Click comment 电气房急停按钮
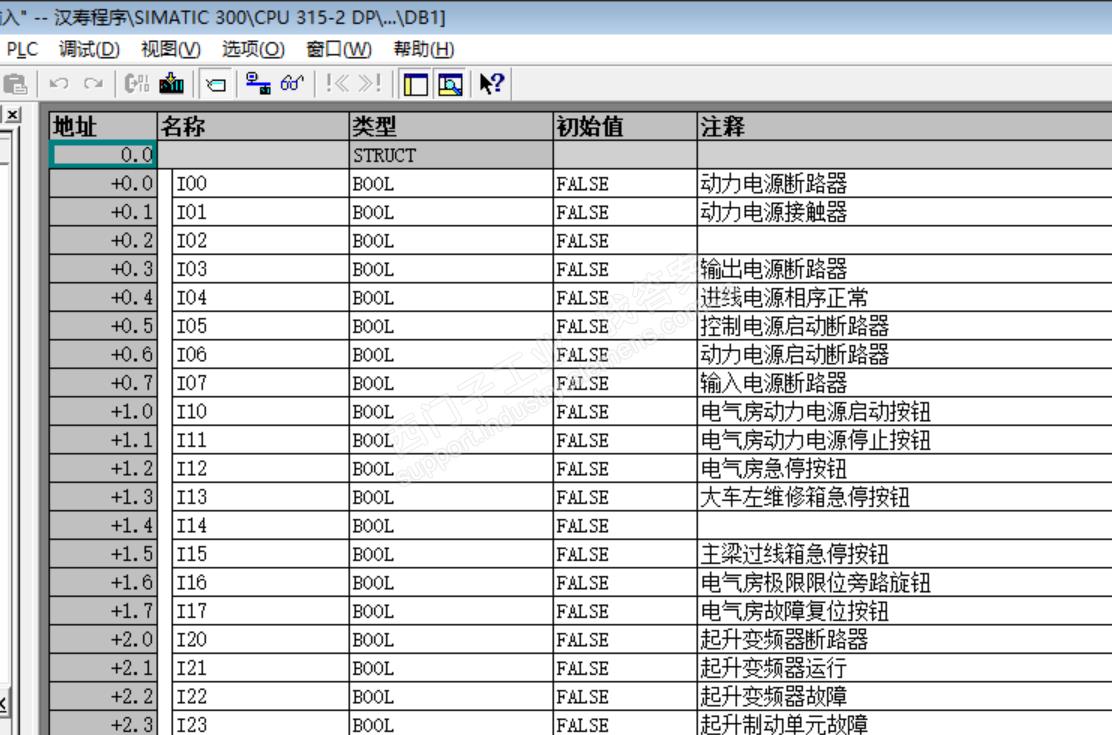Viewport: 1112px width, 735px height. tap(774, 468)
